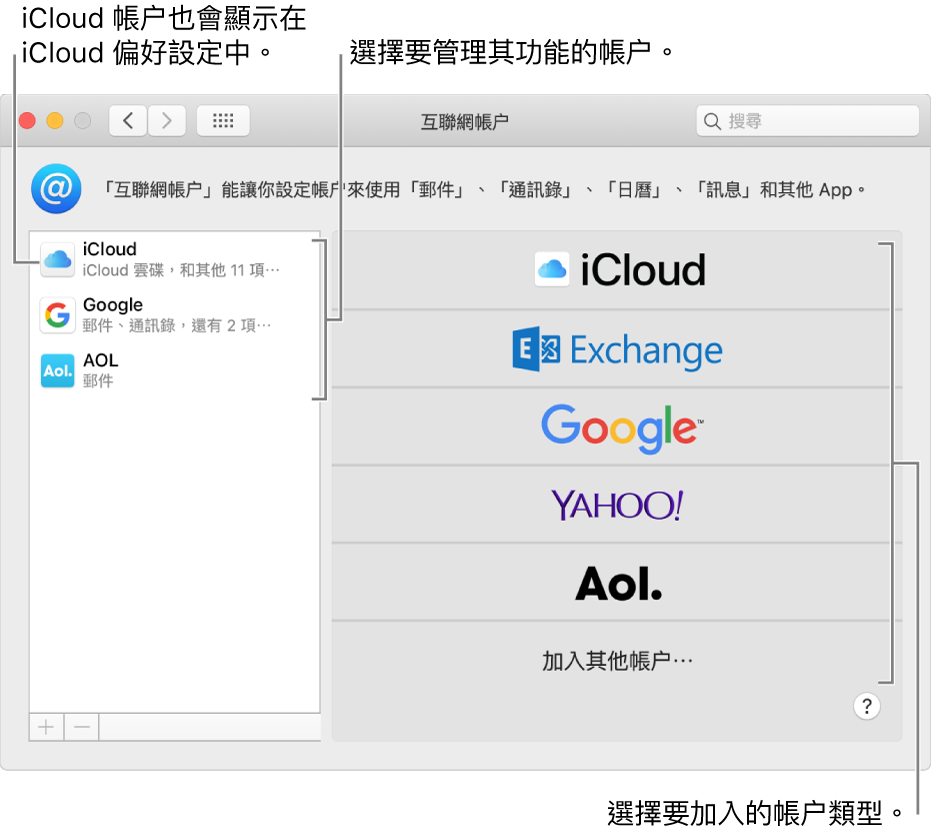Click the Aol. icon in account list
931x830 pixels.
tap(58, 370)
